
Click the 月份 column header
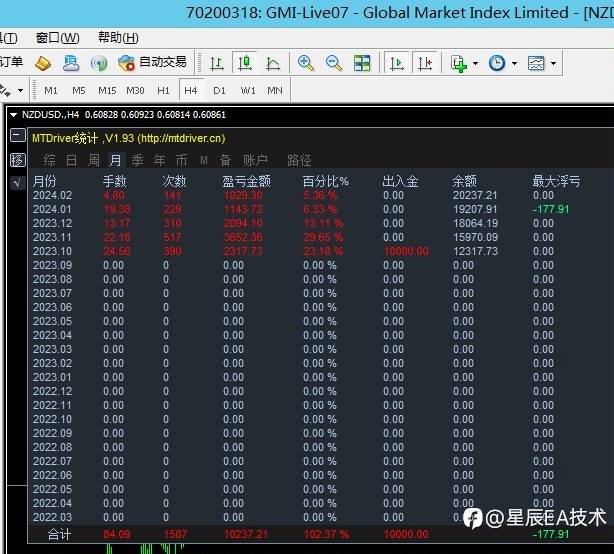[44, 181]
